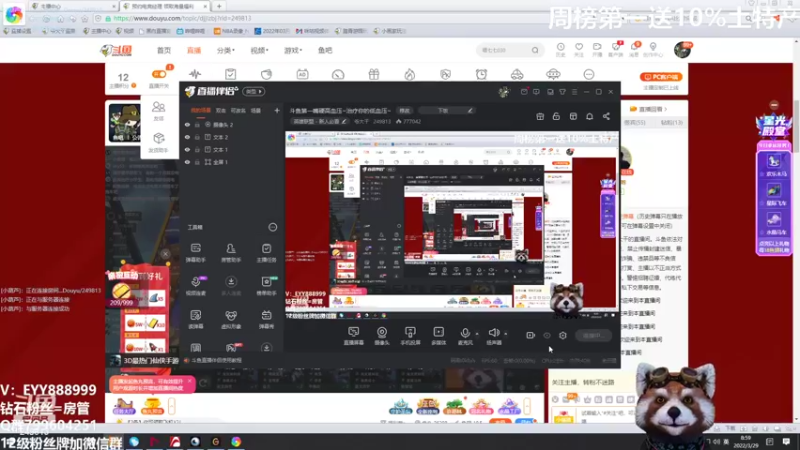The height and width of the screenshot is (450, 800).
Task: Open the 弹幕秀 TV icon tool
Action: click(266, 319)
